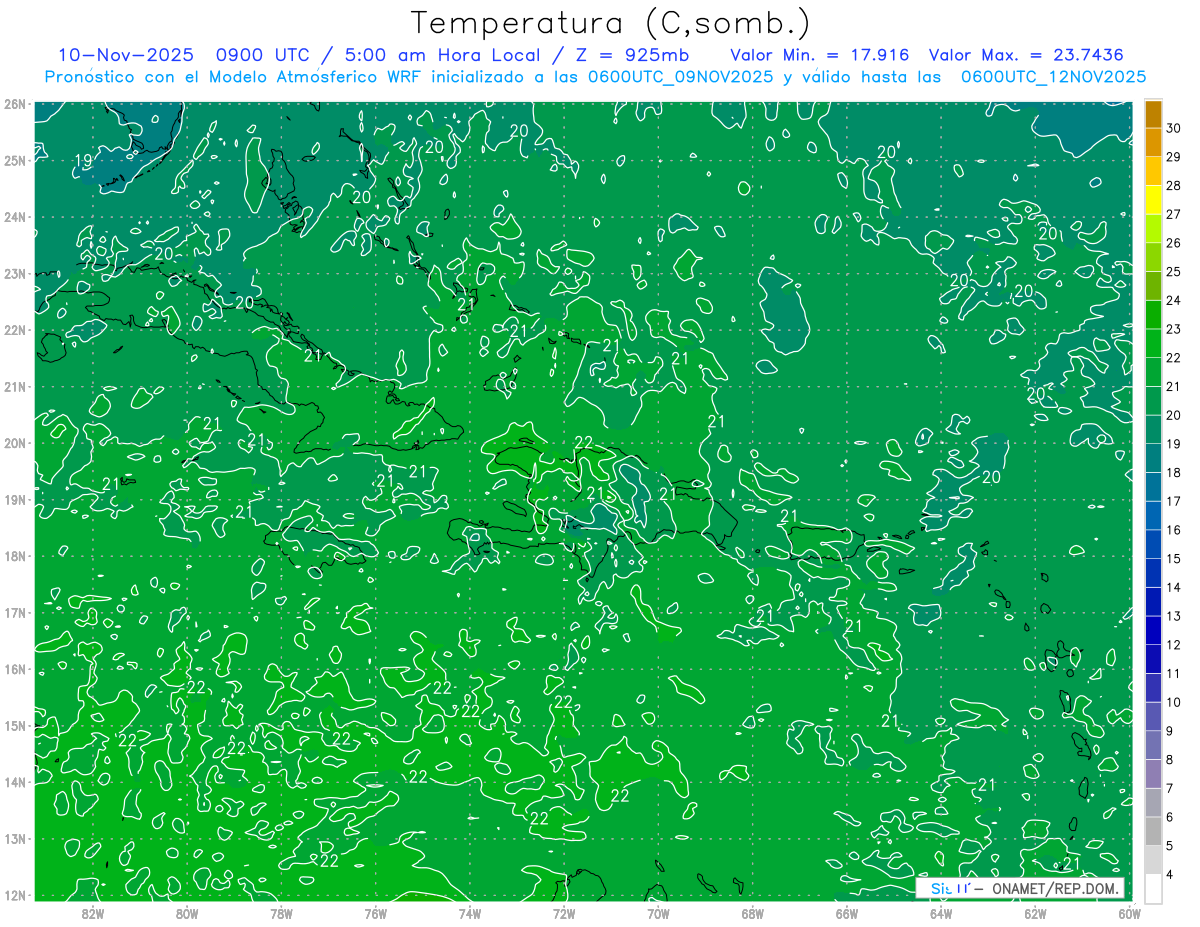Click the "20N" latitude axis label
The height and width of the screenshot is (927, 1200).
[x=14, y=443]
